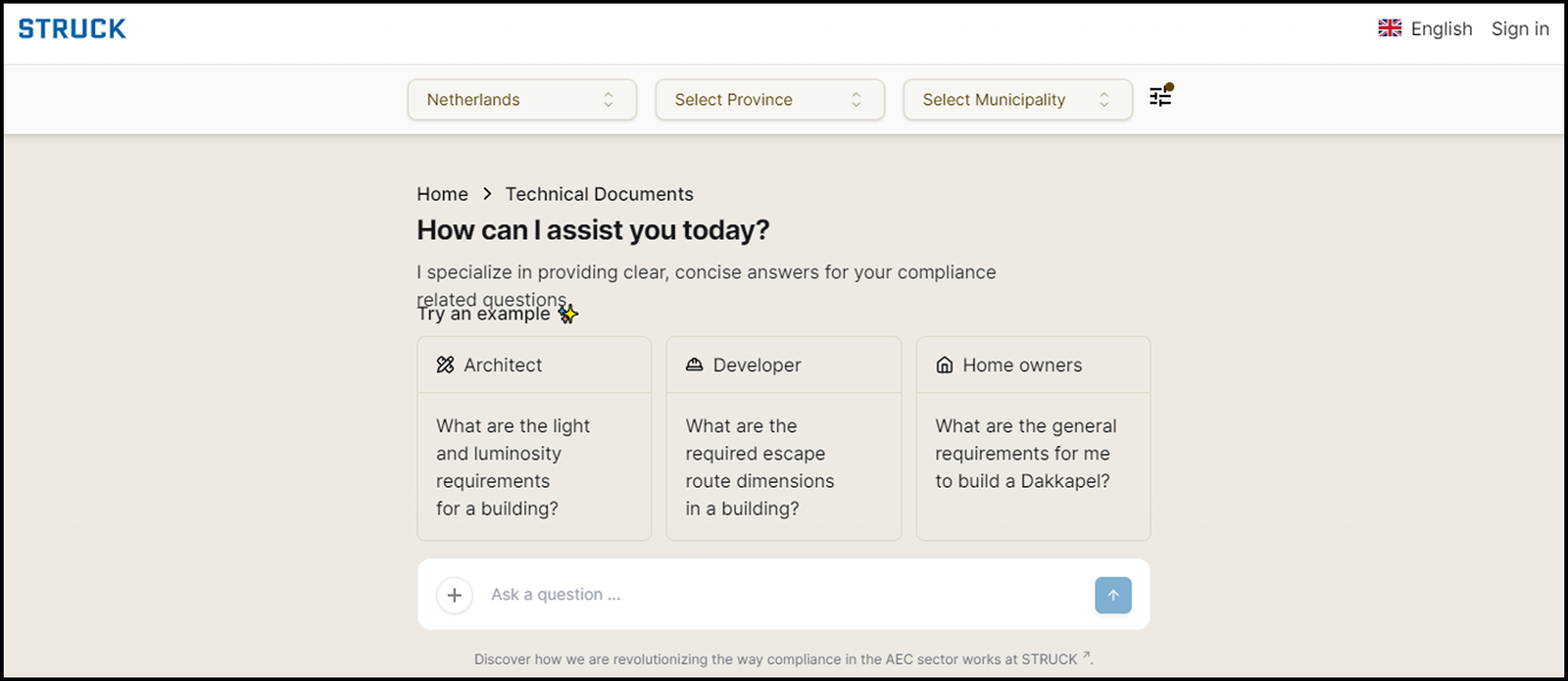Click the UK flag language icon
The height and width of the screenshot is (681, 1568).
click(1390, 28)
